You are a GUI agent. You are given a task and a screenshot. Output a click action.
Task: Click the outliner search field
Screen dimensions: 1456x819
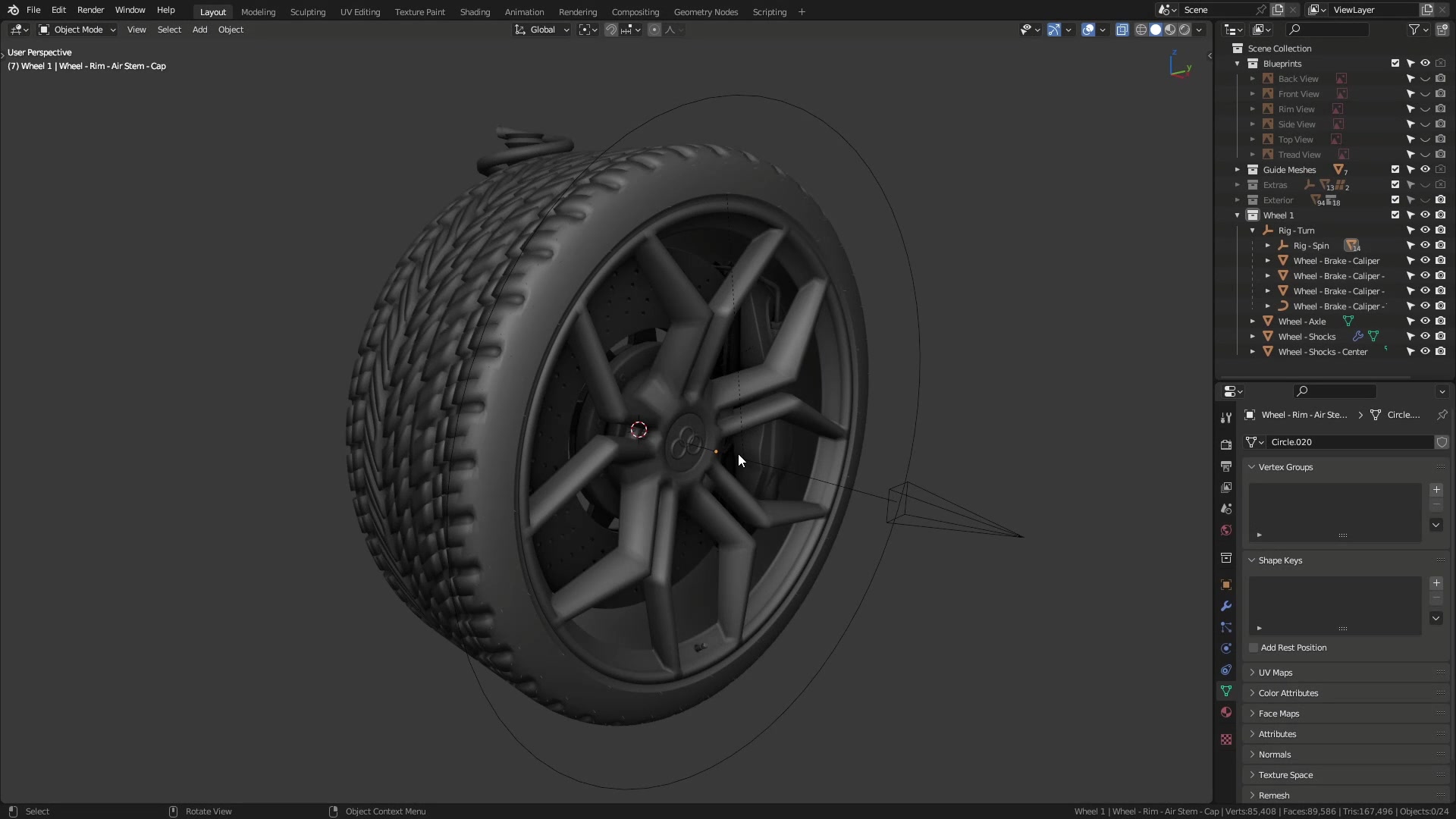point(1328,30)
